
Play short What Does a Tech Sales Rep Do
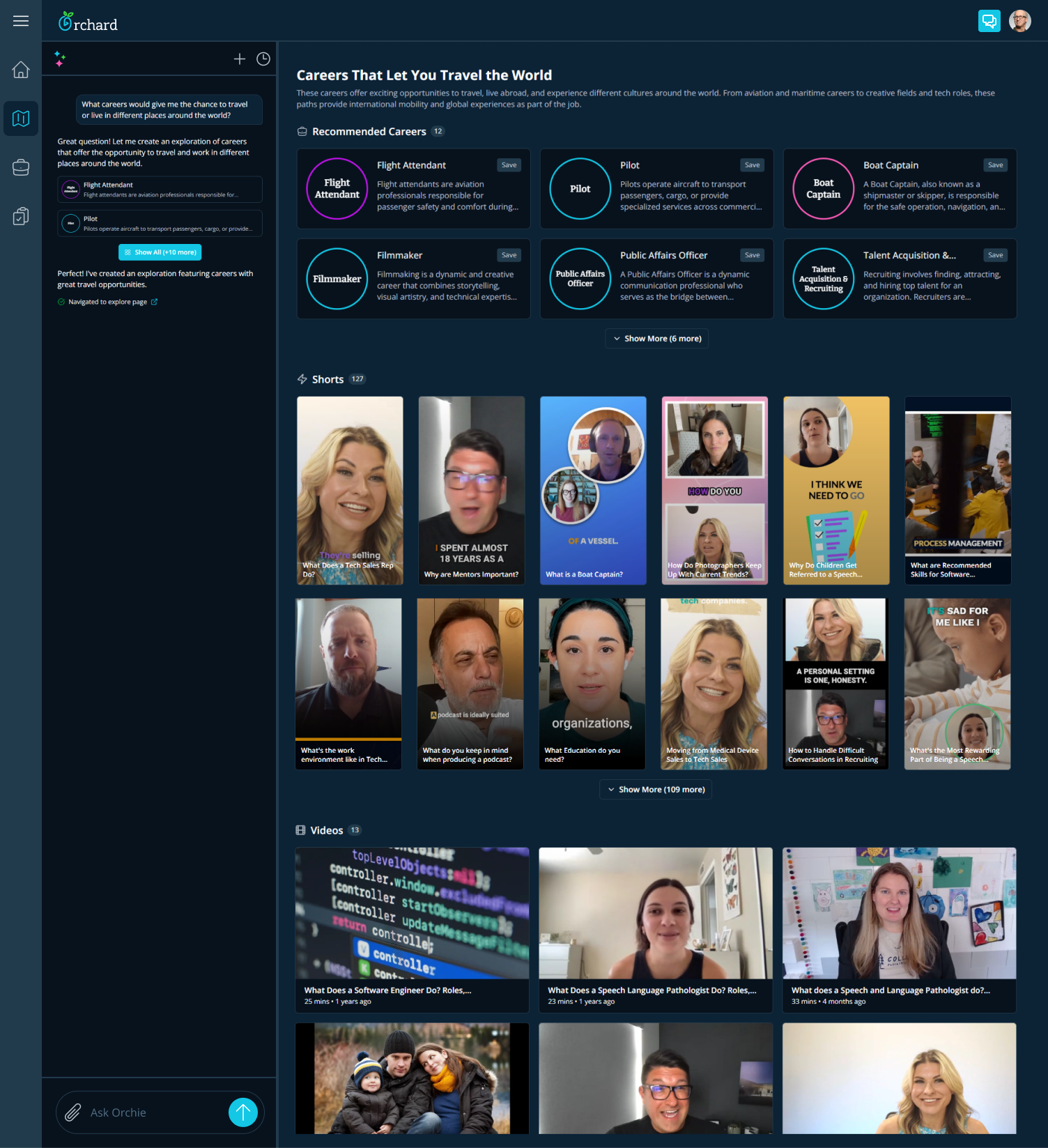(x=350, y=491)
